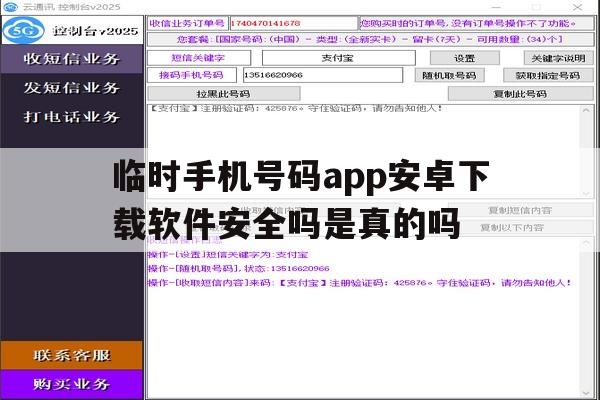
Task: Close the window with X button
Action: [x=578, y=7]
